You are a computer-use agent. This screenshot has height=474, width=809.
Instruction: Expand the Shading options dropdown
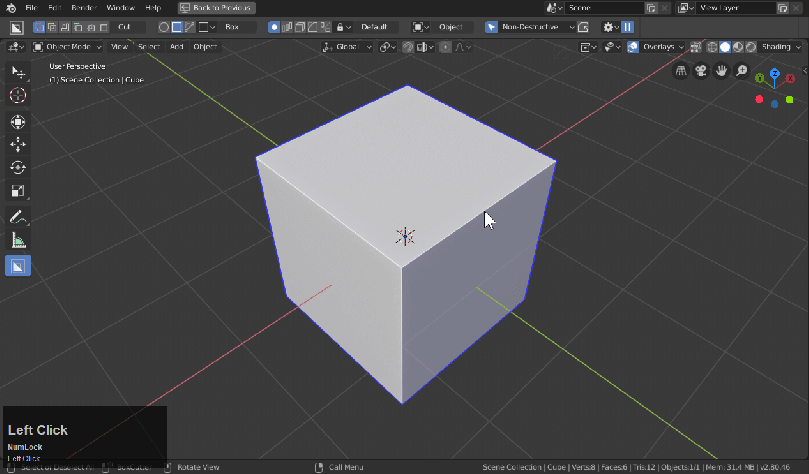pyautogui.click(x=780, y=47)
